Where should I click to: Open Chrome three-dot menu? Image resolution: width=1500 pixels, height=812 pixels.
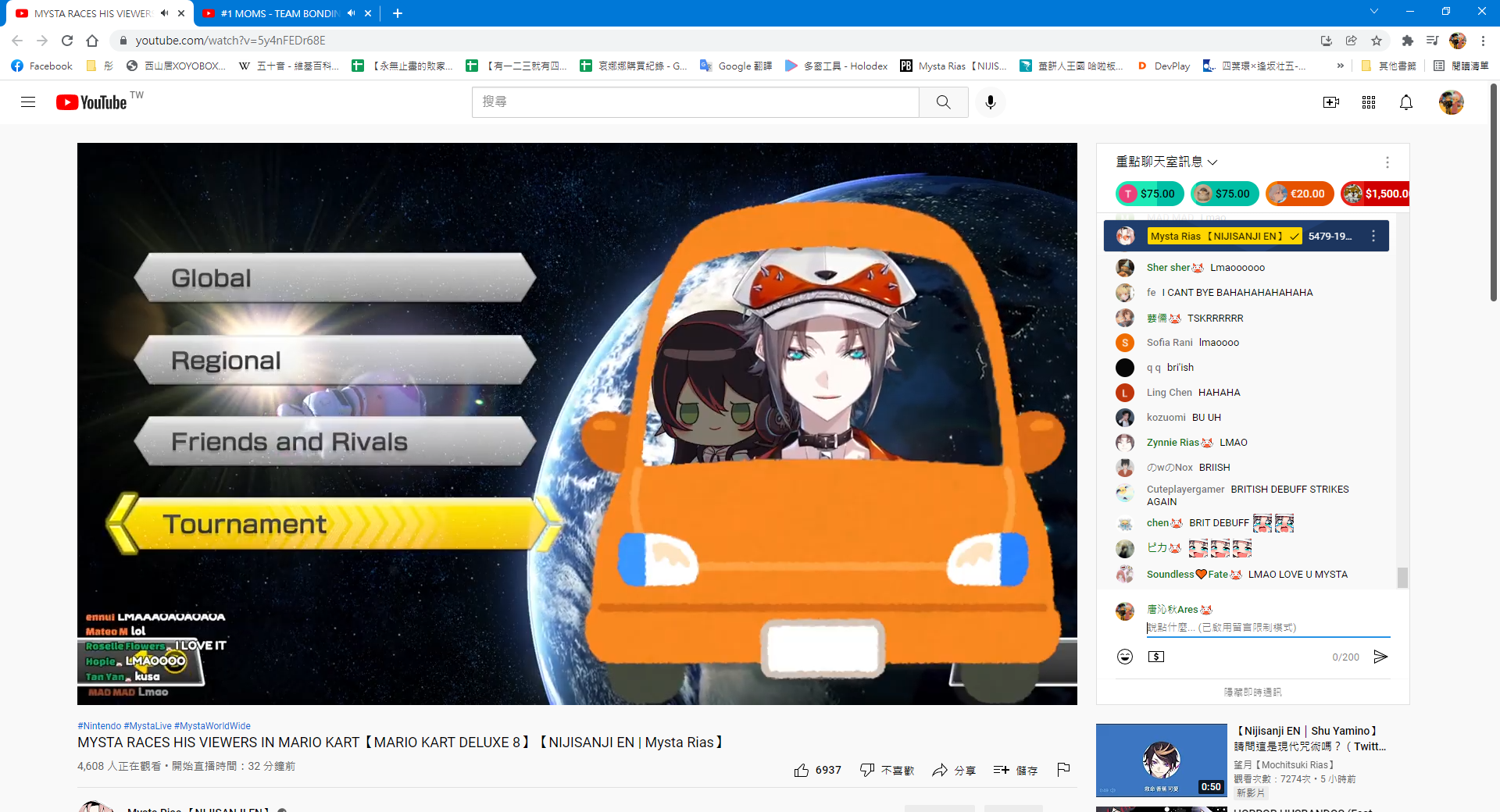coord(1483,41)
